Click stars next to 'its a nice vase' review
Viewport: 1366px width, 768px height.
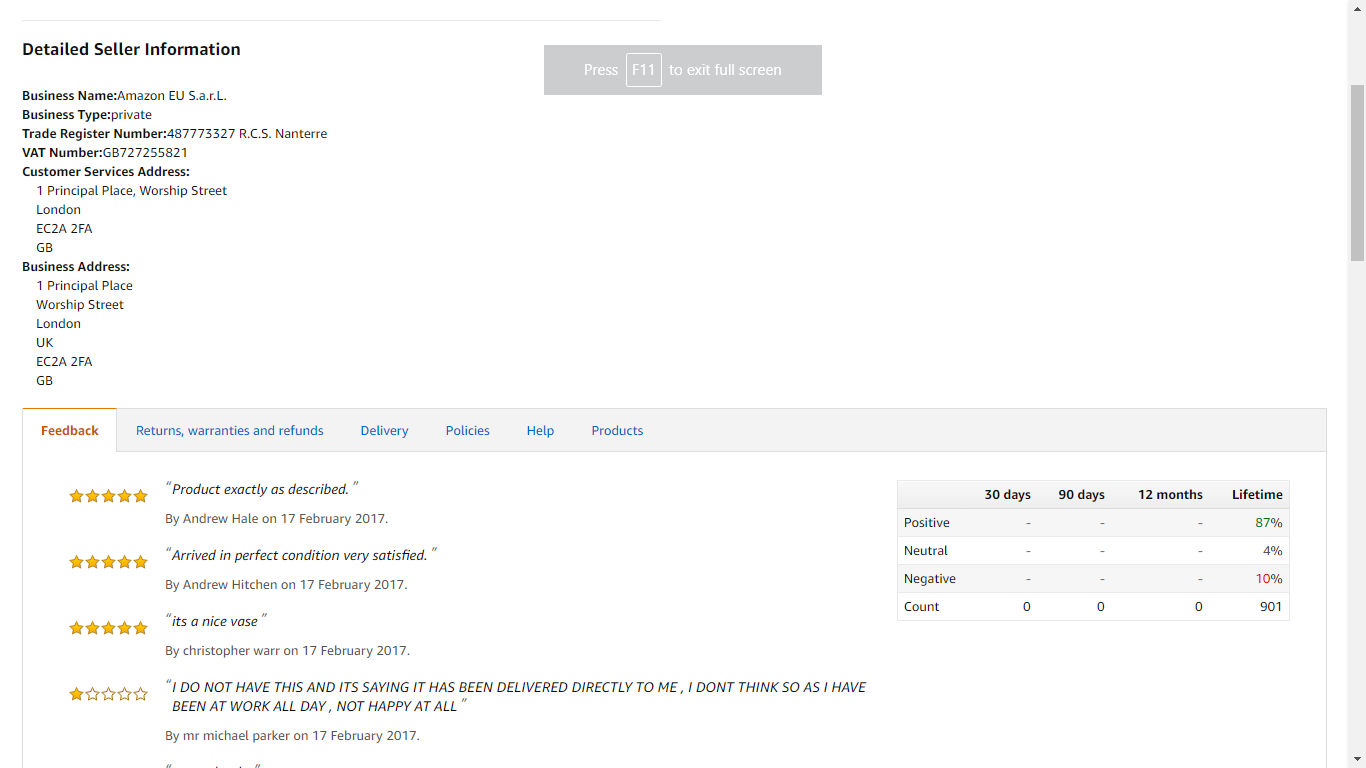point(108,628)
